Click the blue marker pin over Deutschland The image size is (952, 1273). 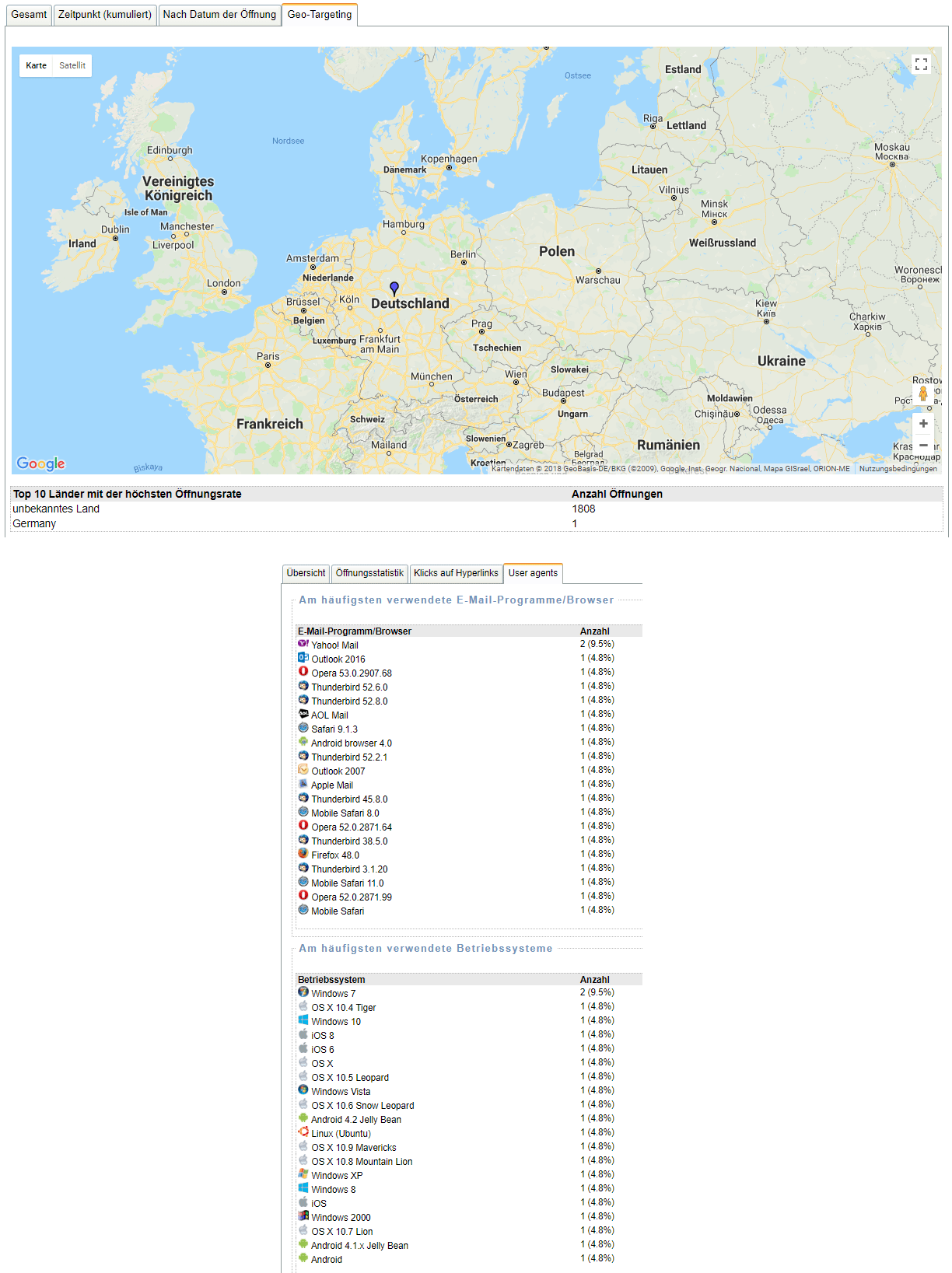point(394,289)
